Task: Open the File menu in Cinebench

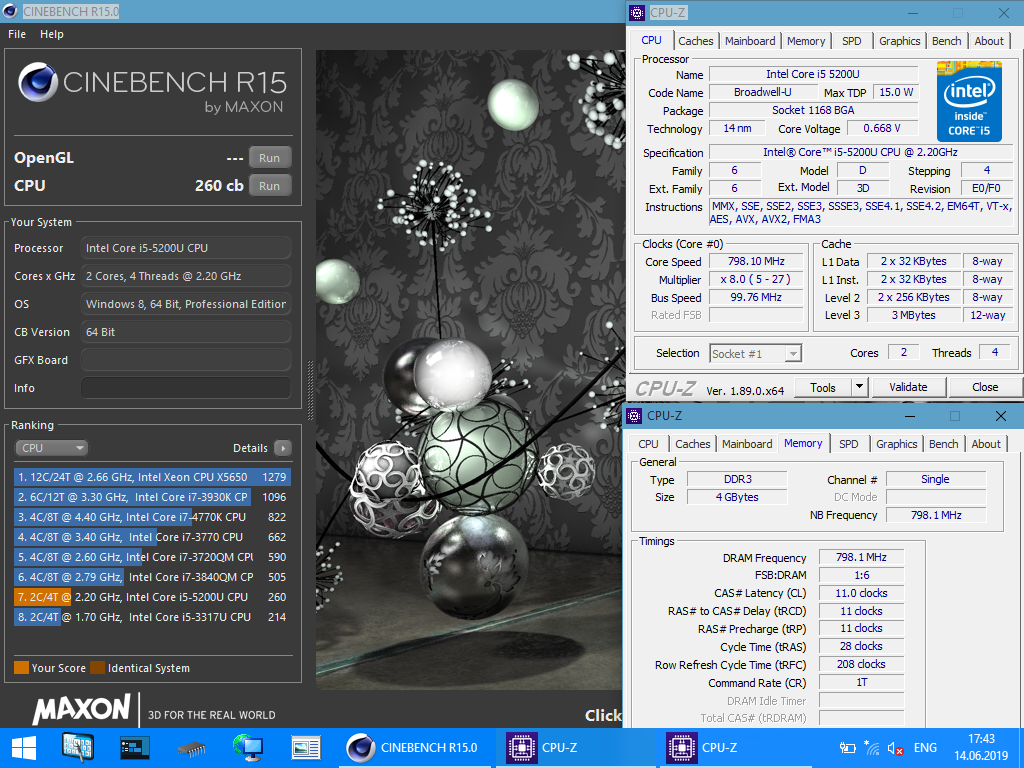Action: click(x=17, y=34)
